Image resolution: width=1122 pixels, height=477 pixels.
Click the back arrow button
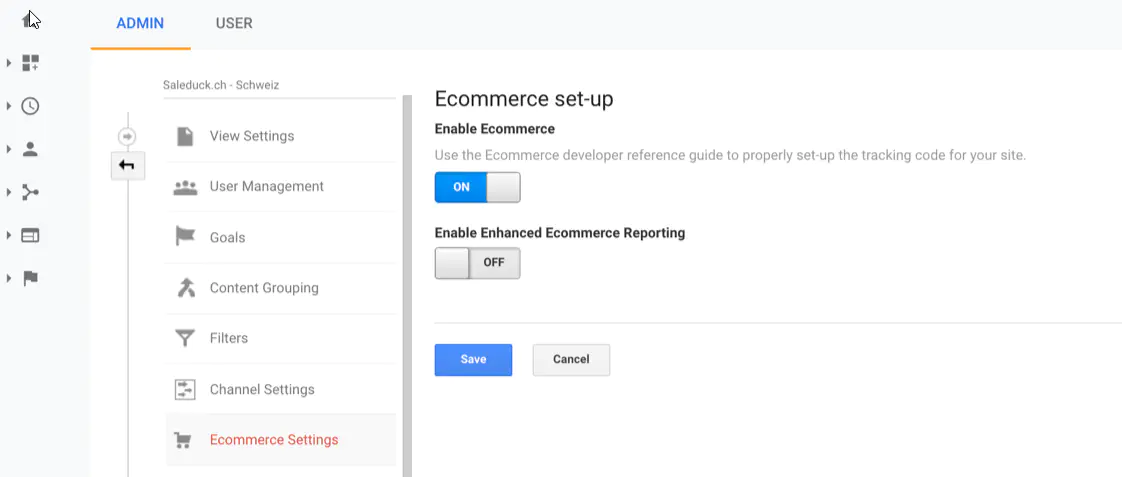pos(127,166)
